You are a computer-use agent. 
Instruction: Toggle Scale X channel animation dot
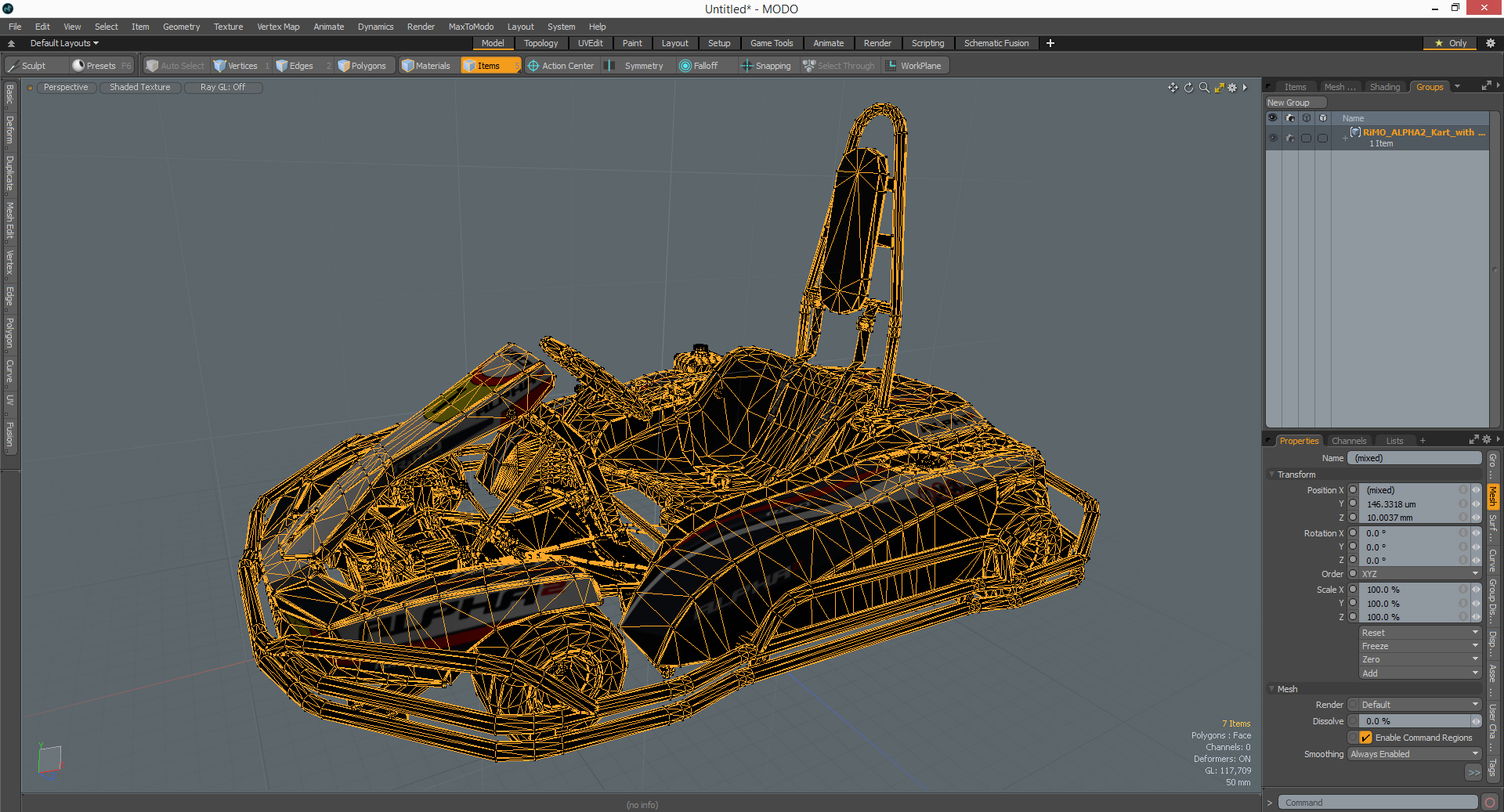tap(1353, 590)
